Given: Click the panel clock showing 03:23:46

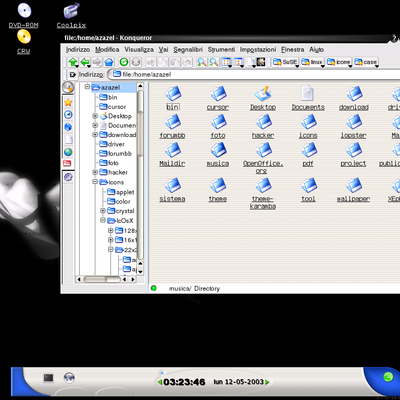Looking at the screenshot, I should [184, 382].
